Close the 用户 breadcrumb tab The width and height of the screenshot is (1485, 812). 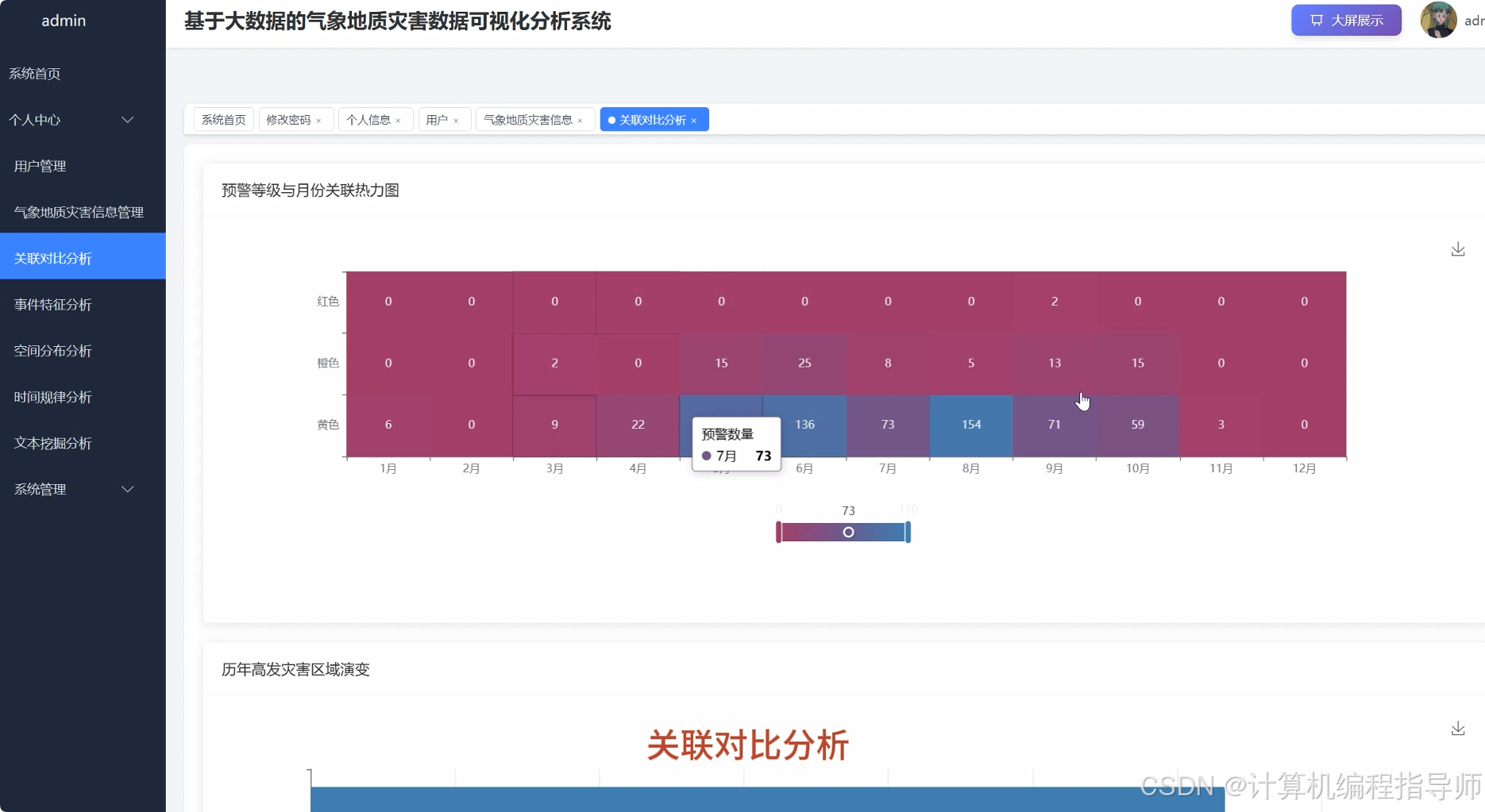457,120
